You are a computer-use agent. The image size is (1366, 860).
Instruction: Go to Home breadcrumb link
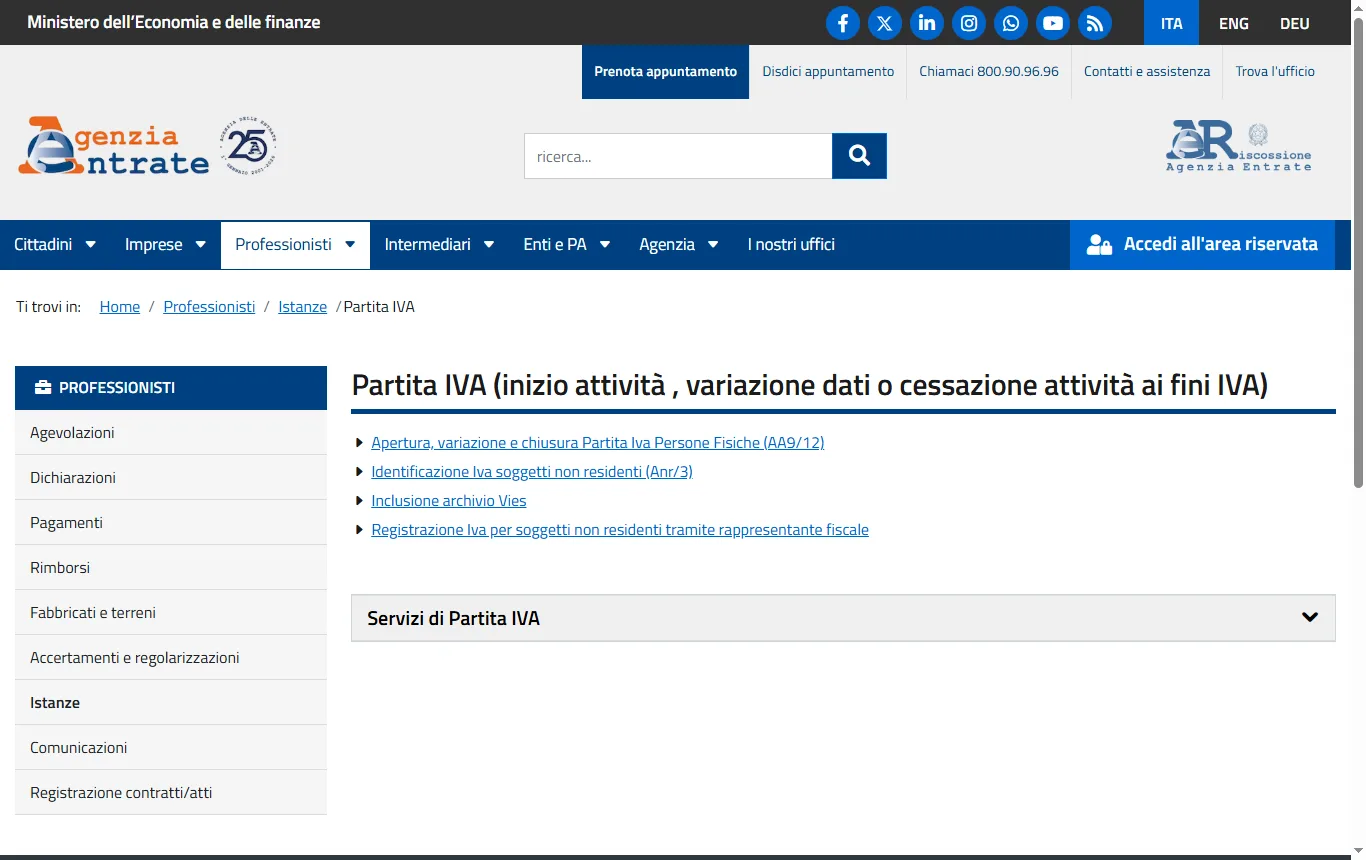[x=120, y=307]
